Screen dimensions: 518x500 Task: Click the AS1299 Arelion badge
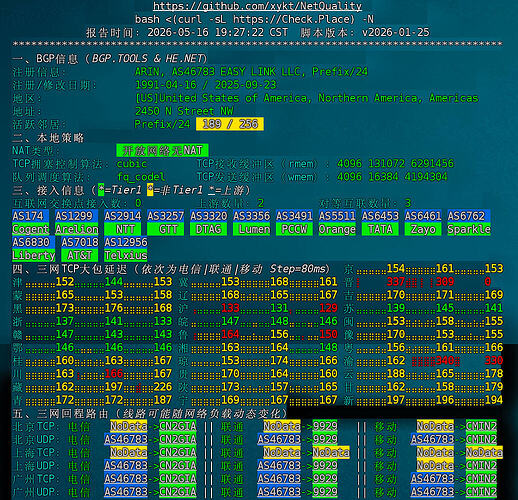(x=77, y=223)
